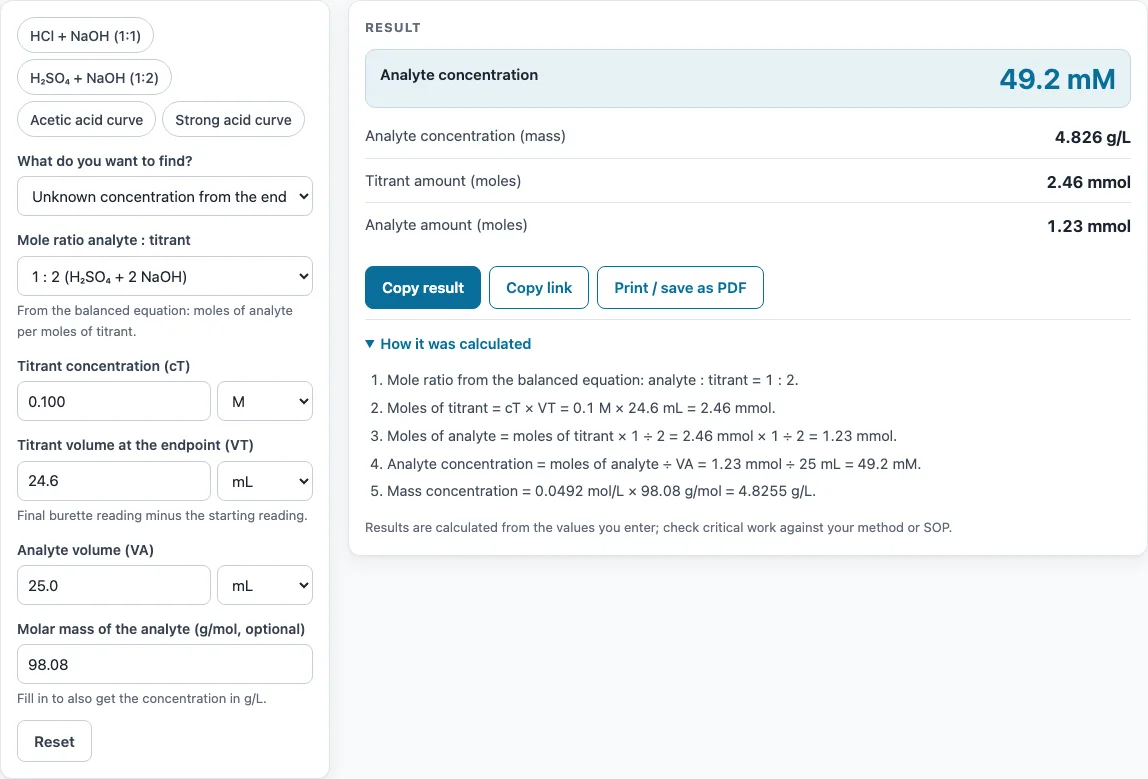1148x779 pixels.
Task: Choose the H₂SO₄ + NaOH (1:2) preset
Action: (94, 78)
